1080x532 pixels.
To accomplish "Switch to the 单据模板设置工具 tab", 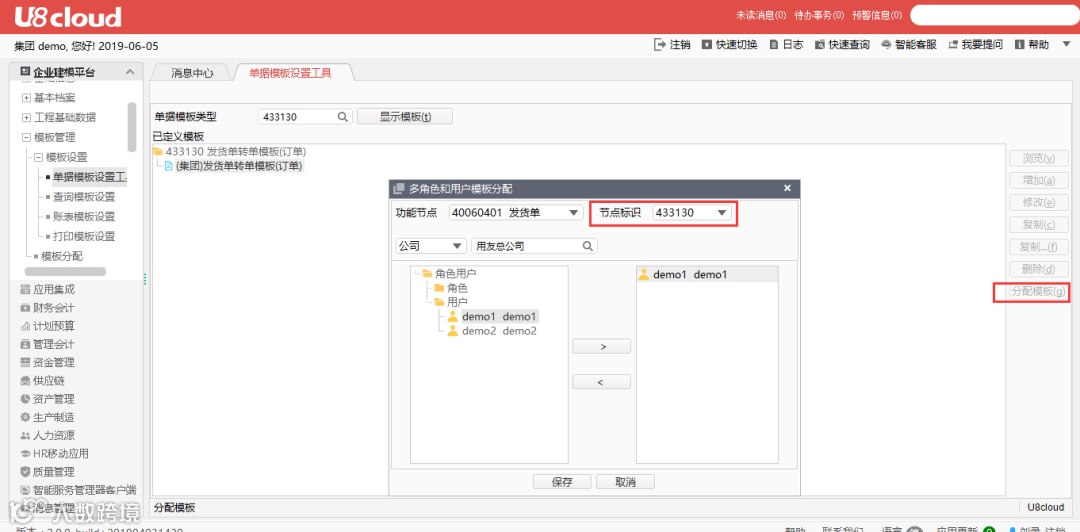I will click(290, 72).
